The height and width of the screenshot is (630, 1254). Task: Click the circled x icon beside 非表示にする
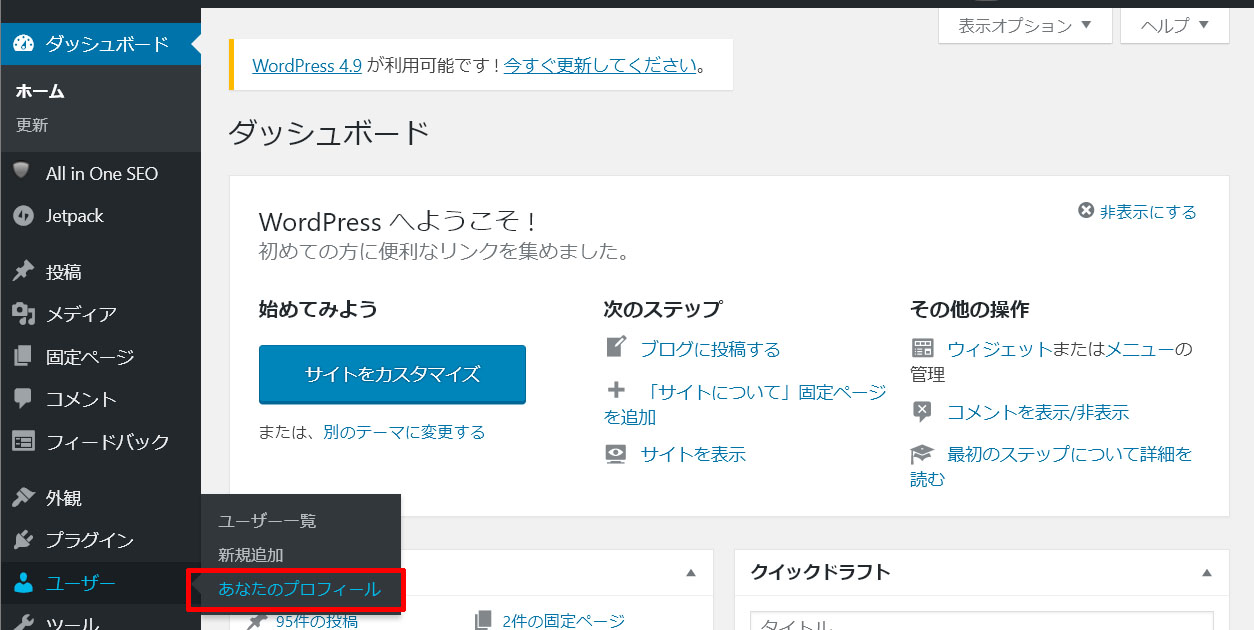(x=1086, y=211)
